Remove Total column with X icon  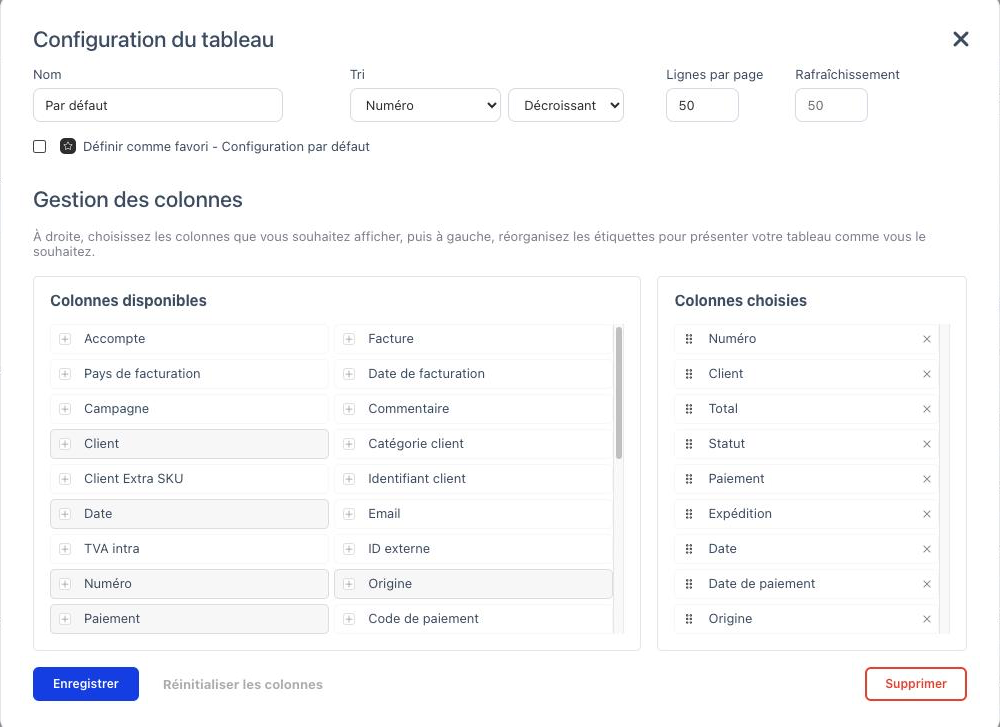point(927,409)
